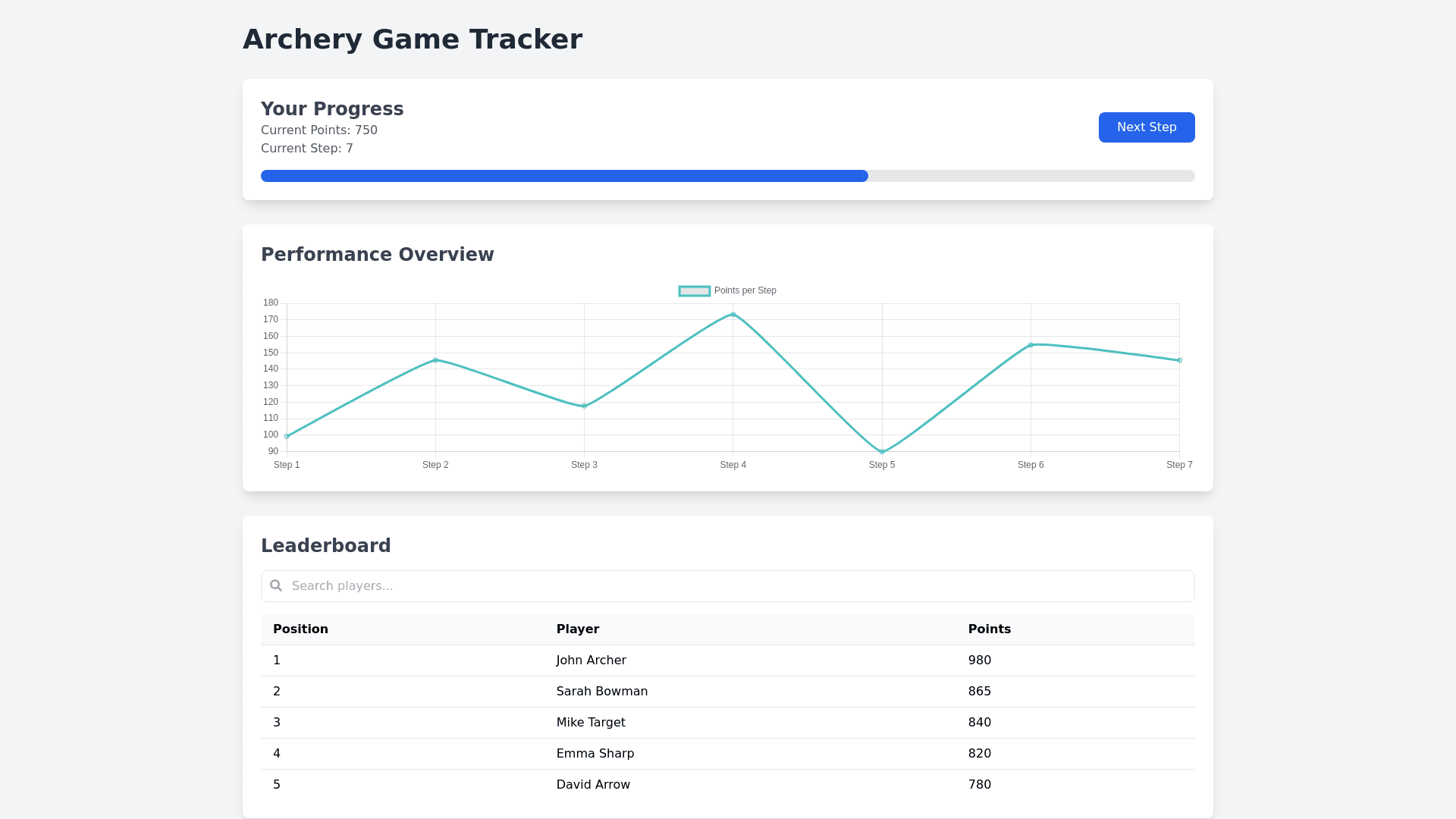
Task: Click the Points column header
Action: tap(989, 629)
